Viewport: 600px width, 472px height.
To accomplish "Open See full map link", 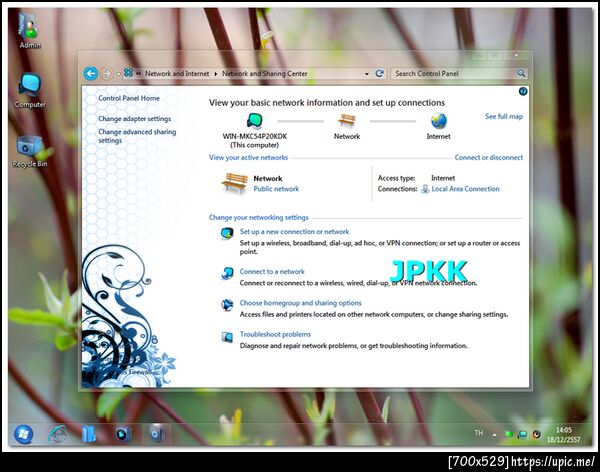I will coord(504,116).
